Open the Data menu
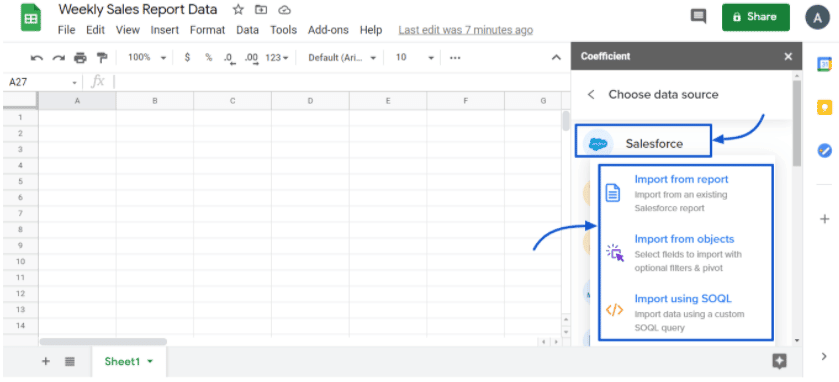 point(247,30)
